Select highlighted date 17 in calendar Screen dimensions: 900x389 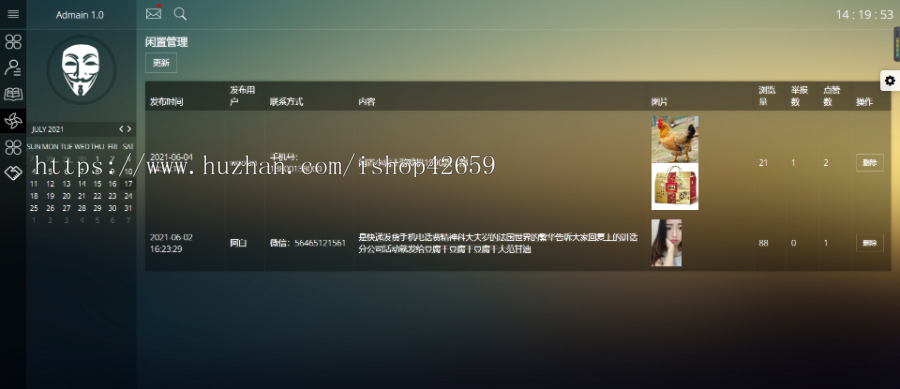(x=129, y=184)
